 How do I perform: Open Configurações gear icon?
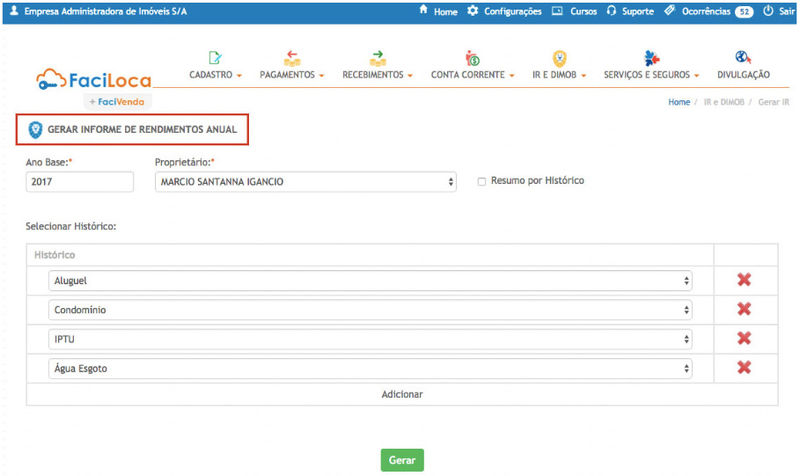473,11
